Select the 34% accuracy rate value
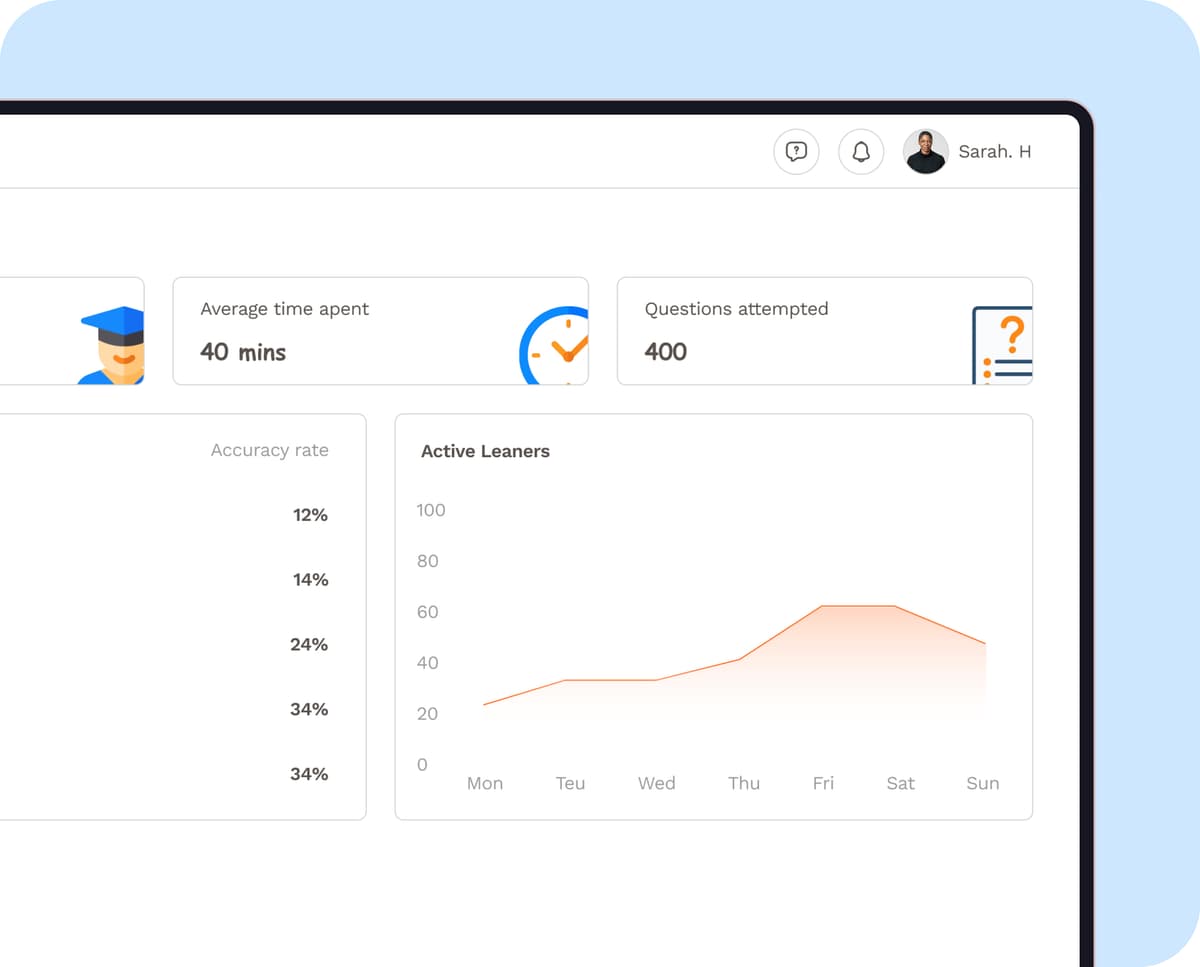Screen dimensions: 1200x967 (308, 709)
